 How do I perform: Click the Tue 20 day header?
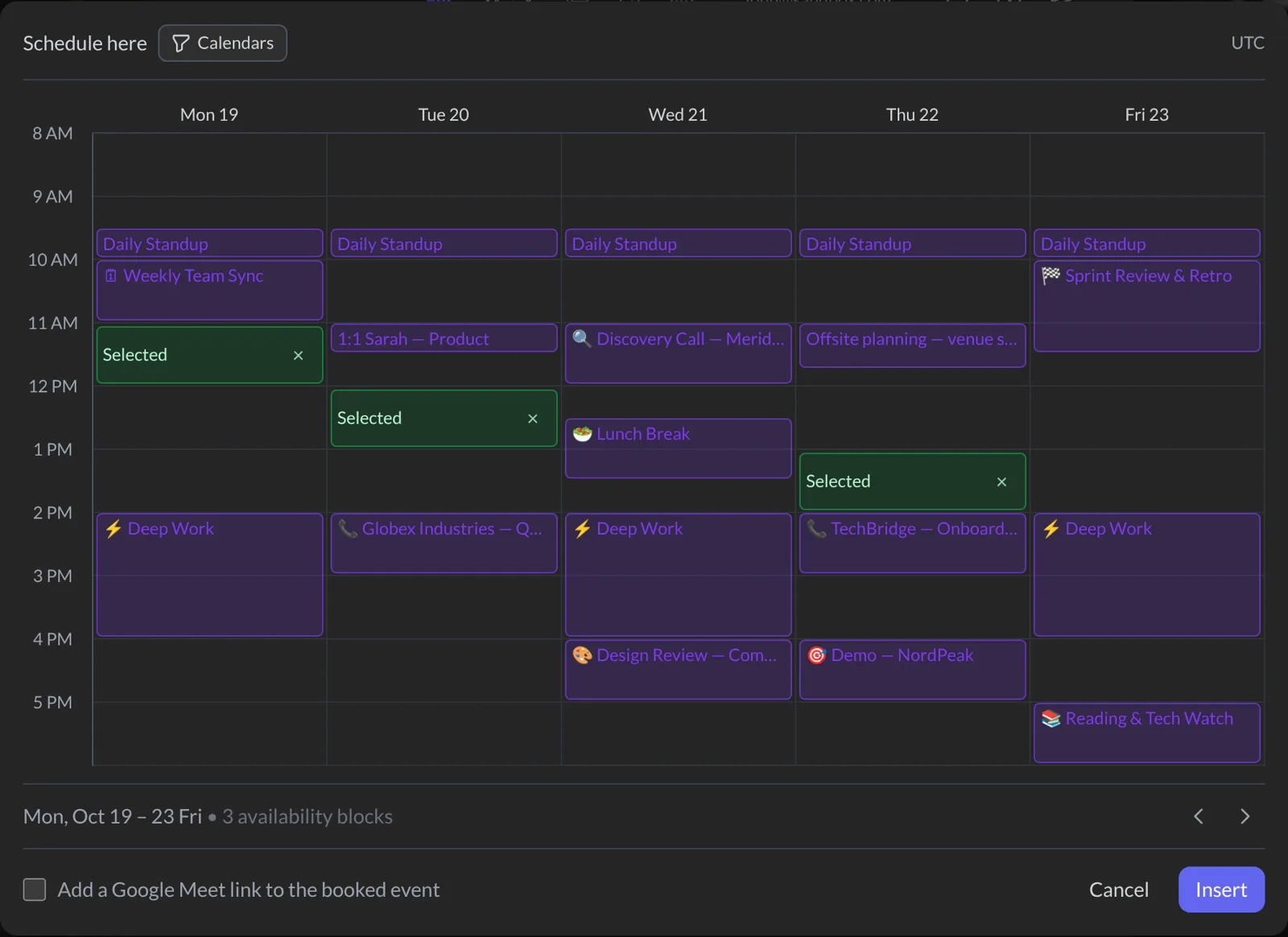[444, 114]
